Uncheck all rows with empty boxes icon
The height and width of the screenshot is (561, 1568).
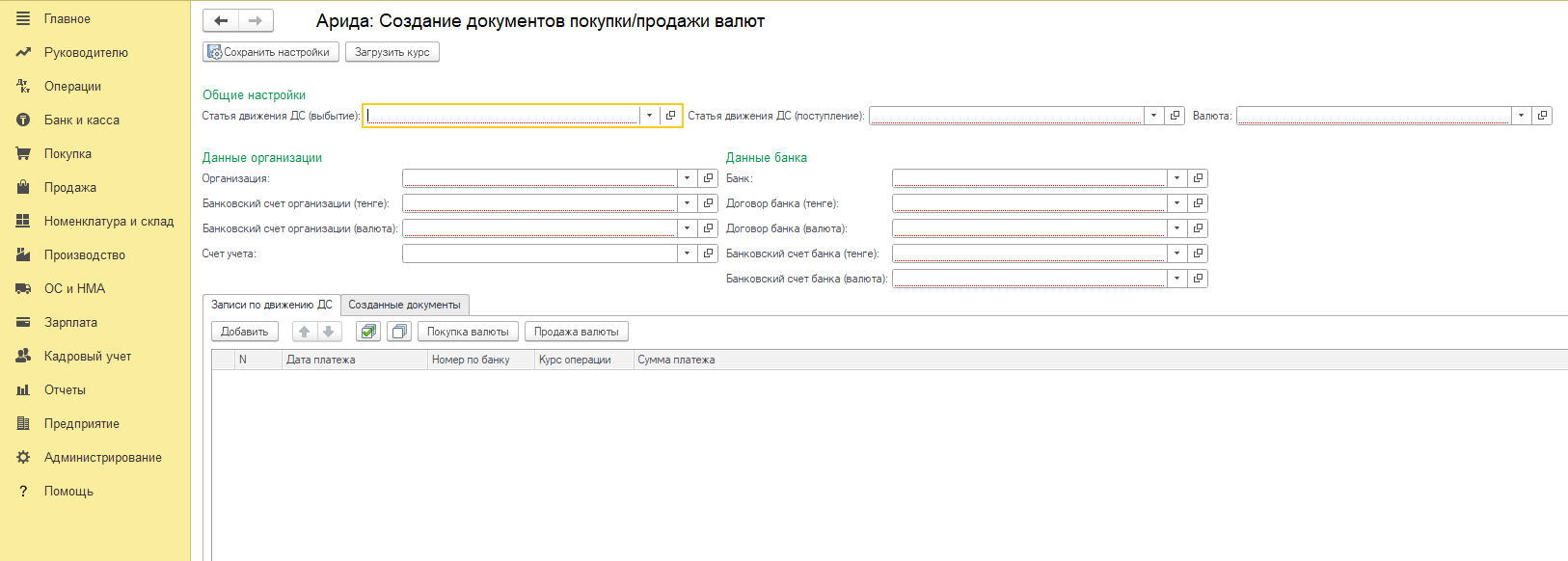pos(398,332)
